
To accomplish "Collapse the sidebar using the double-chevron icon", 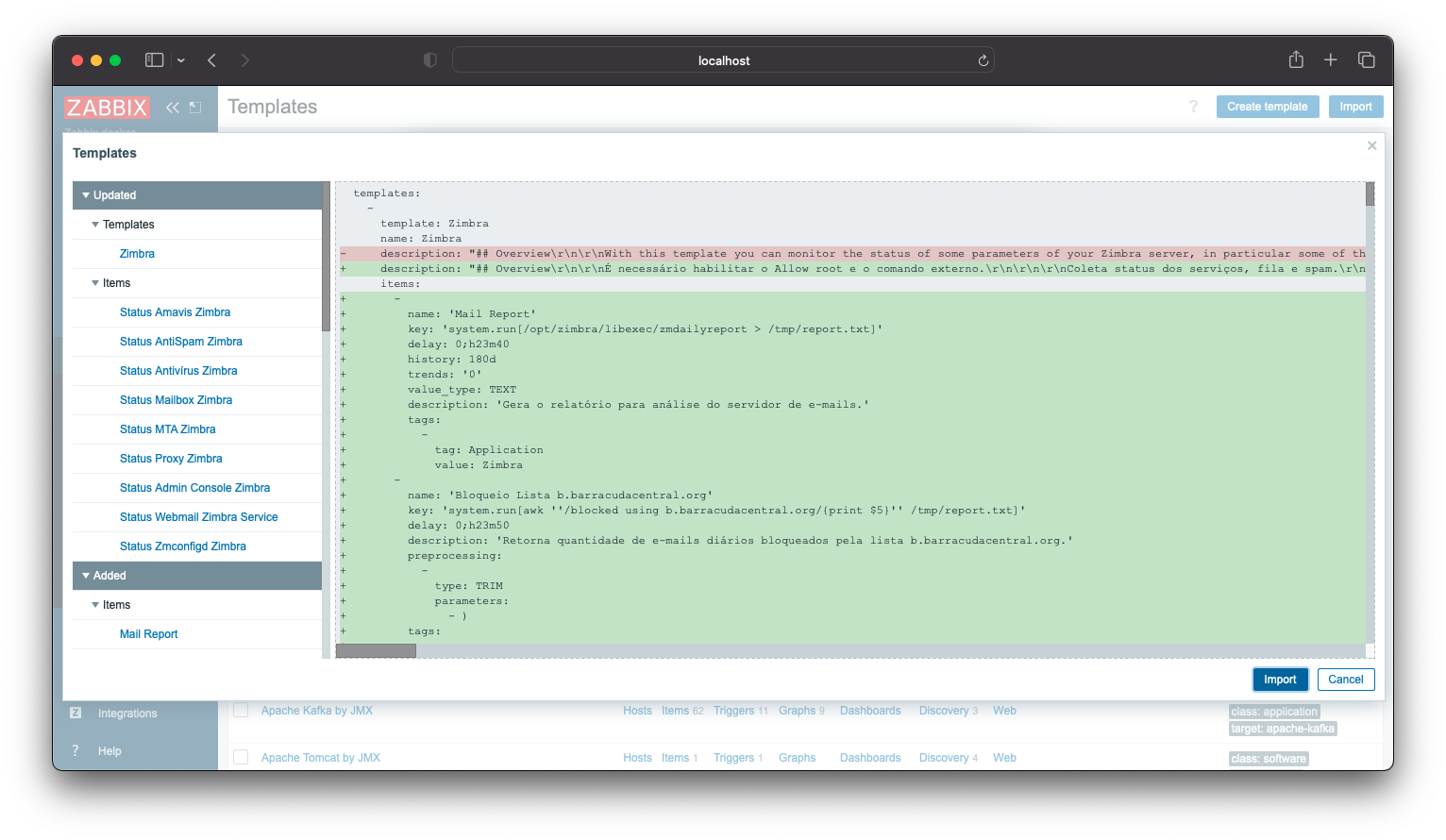I will coord(173,107).
